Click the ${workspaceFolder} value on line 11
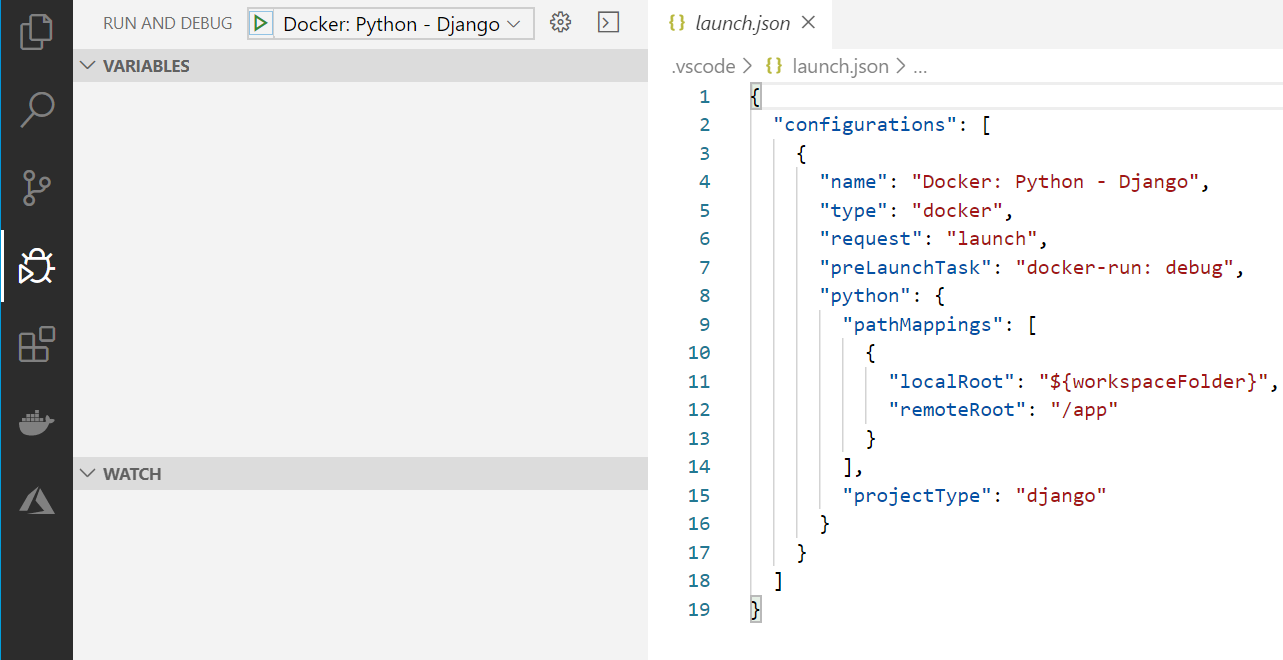The image size is (1283, 660). pyautogui.click(x=1150, y=381)
